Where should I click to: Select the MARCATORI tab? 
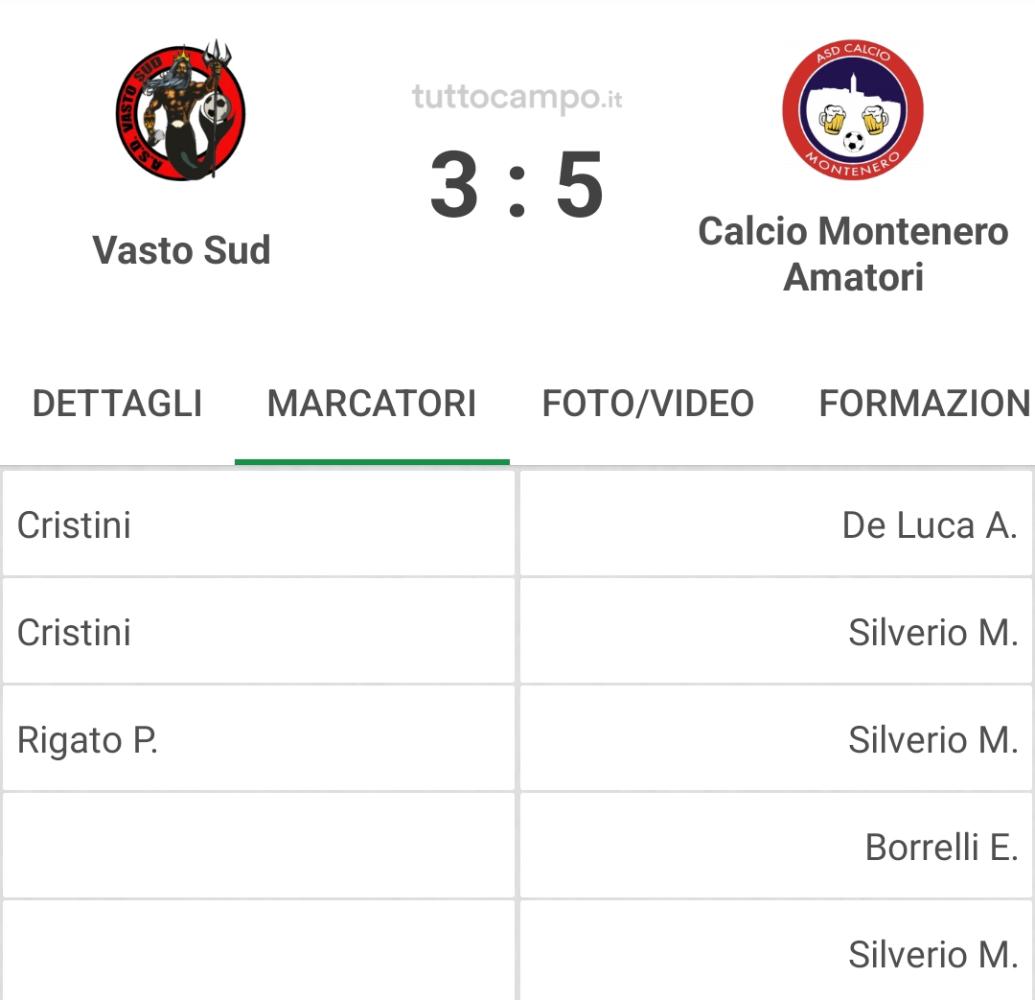372,403
